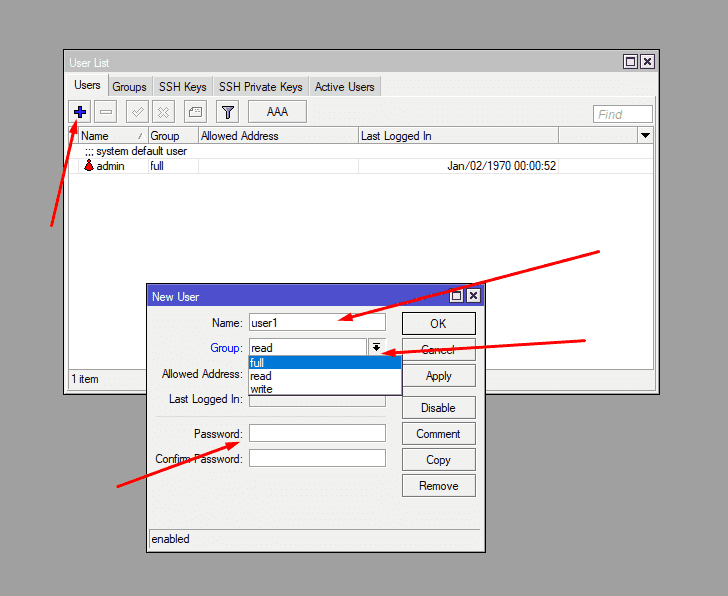Go to the Active Users tab

pos(344,87)
